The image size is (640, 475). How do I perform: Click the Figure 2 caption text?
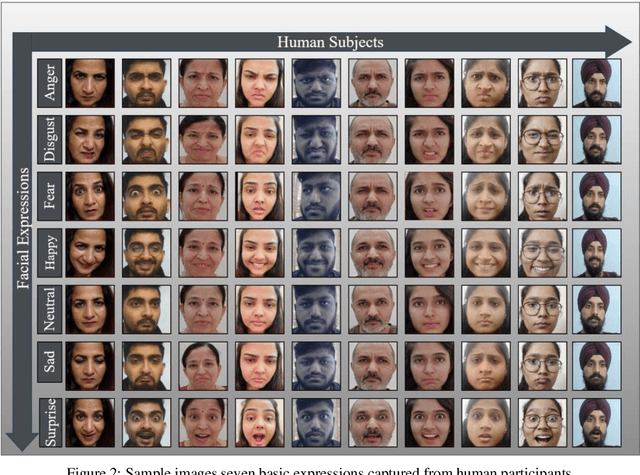318,467
